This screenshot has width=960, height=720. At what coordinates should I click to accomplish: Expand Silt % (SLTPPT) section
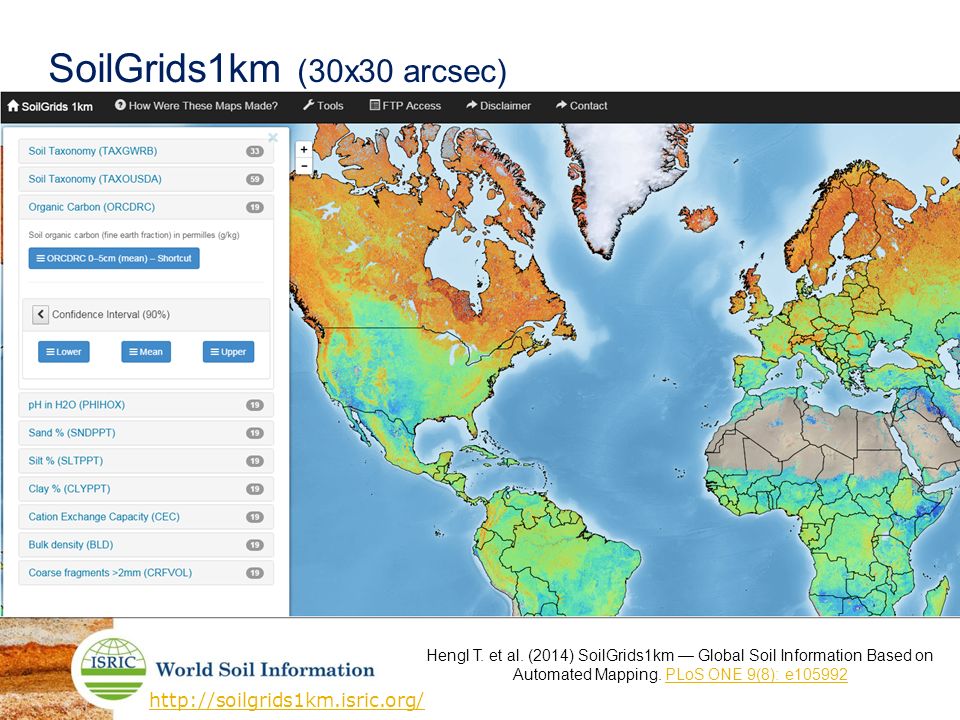pos(146,461)
